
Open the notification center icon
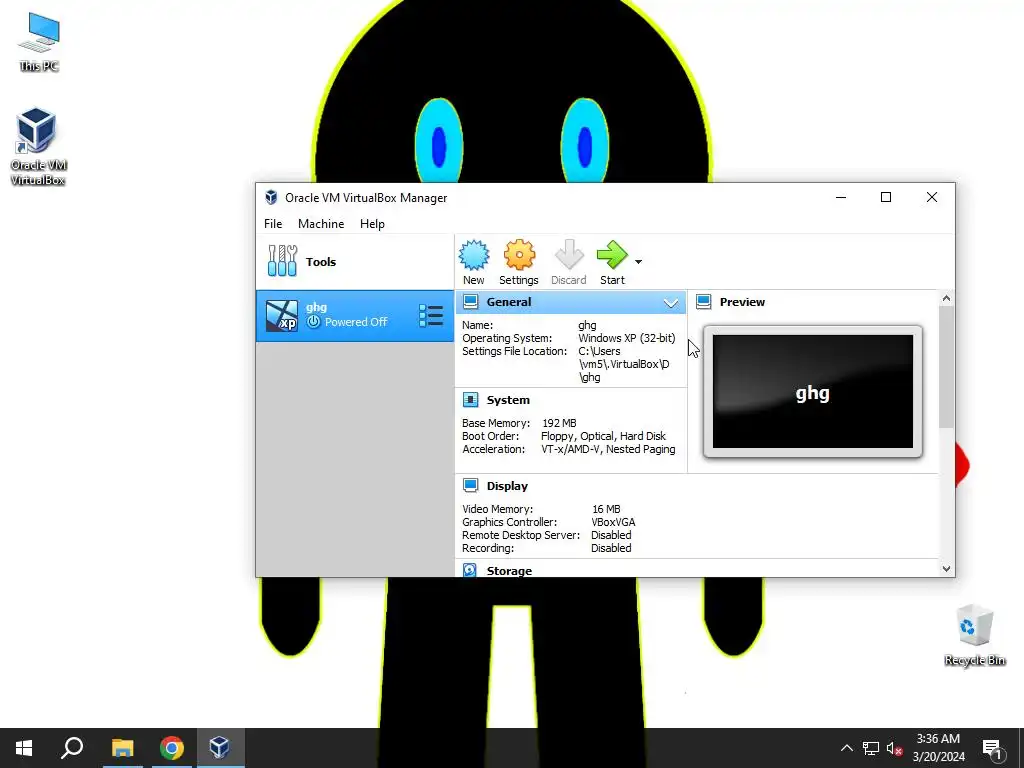[x=993, y=748]
